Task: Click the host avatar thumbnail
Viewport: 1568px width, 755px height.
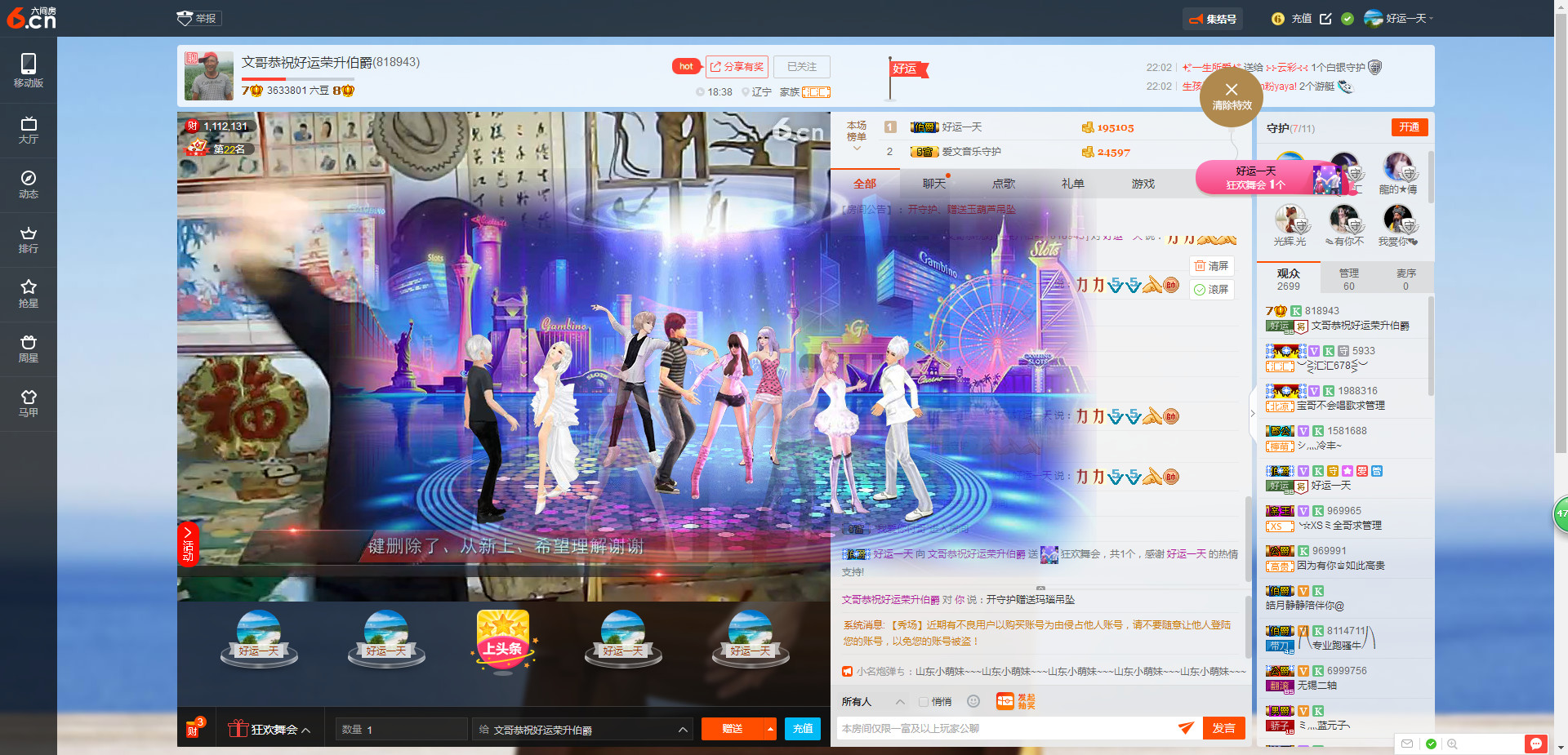Action: 209,76
